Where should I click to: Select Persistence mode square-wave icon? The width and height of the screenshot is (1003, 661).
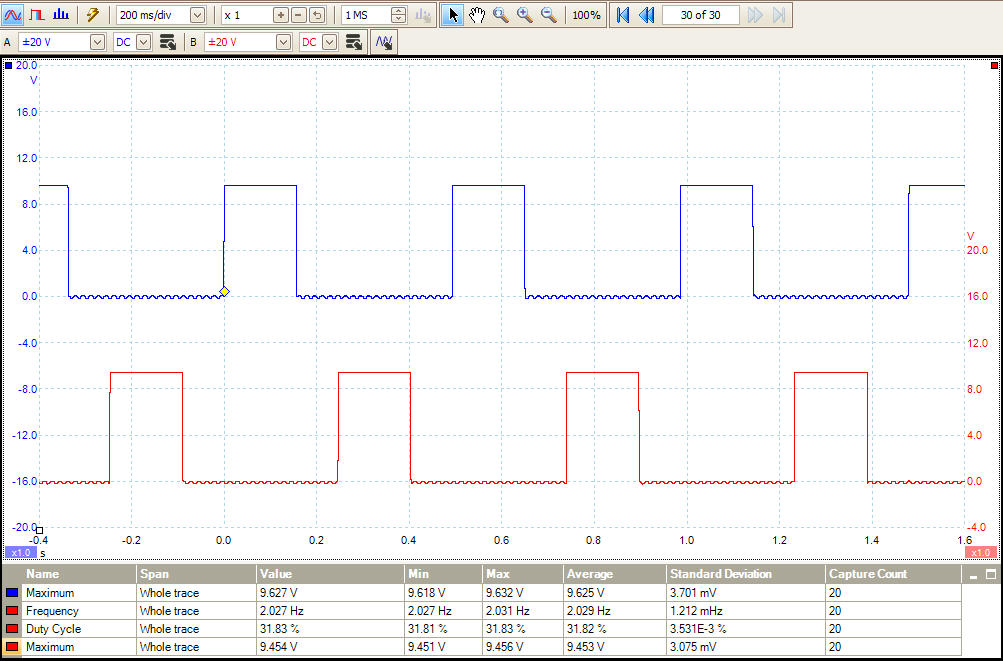(x=36, y=14)
